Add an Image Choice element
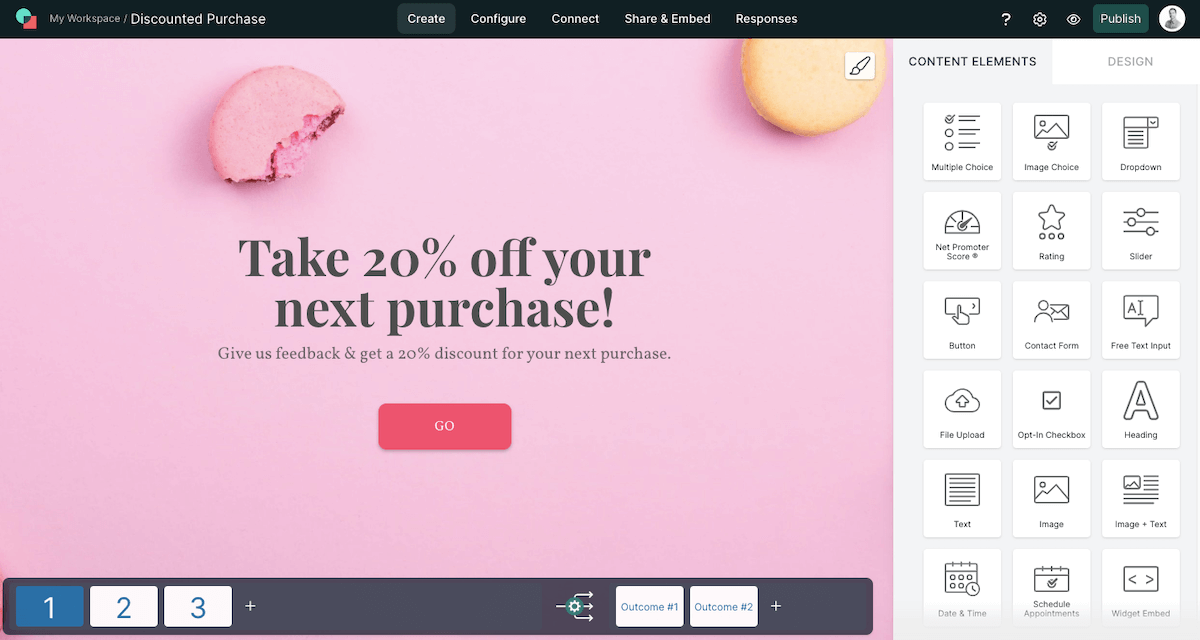Image resolution: width=1200 pixels, height=640 pixels. coord(1051,141)
